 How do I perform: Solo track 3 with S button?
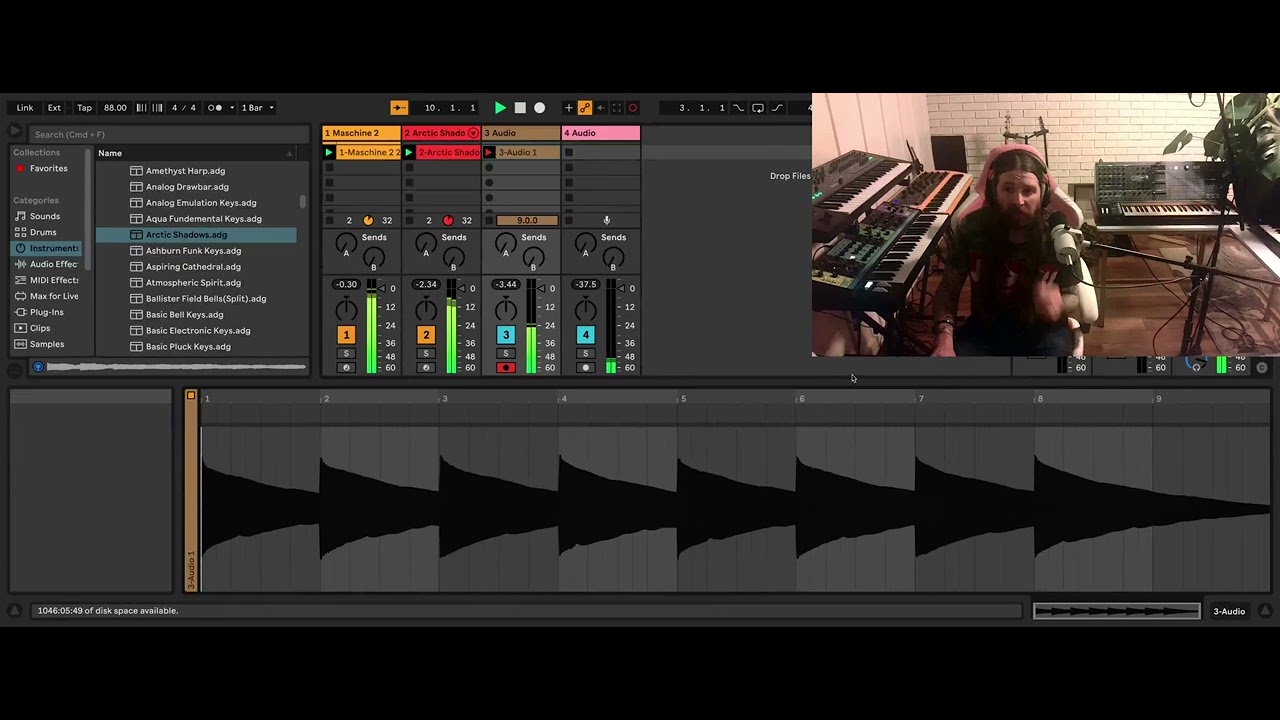point(506,354)
